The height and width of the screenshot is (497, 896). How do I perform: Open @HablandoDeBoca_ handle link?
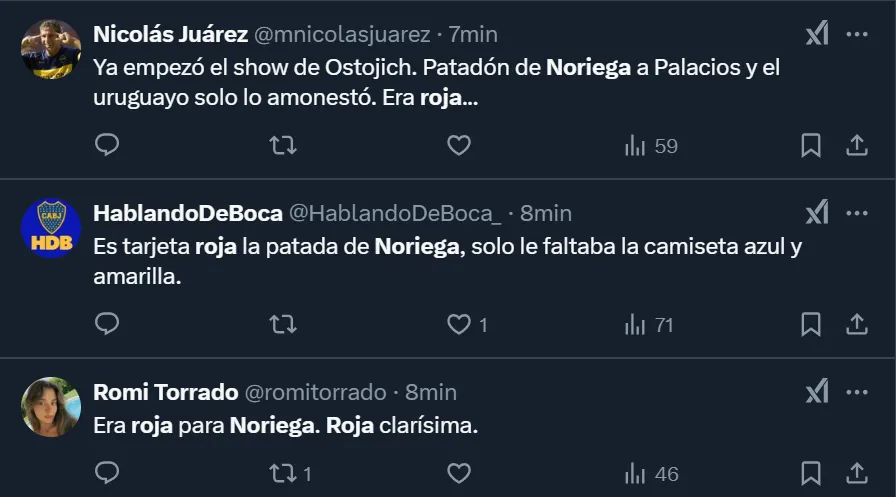(395, 213)
